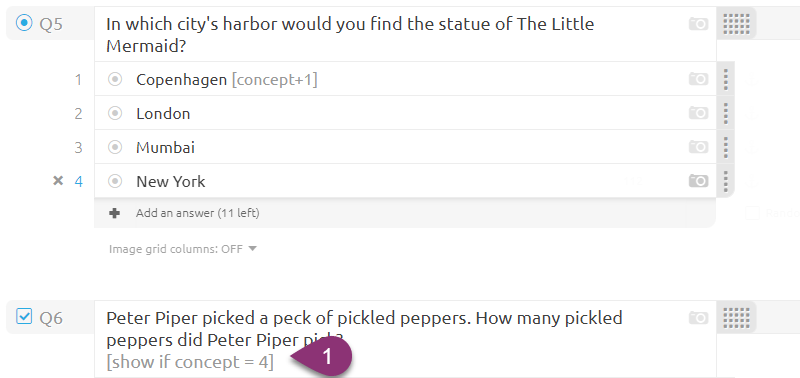Click the grid icon beside question Q5

(x=736, y=23)
